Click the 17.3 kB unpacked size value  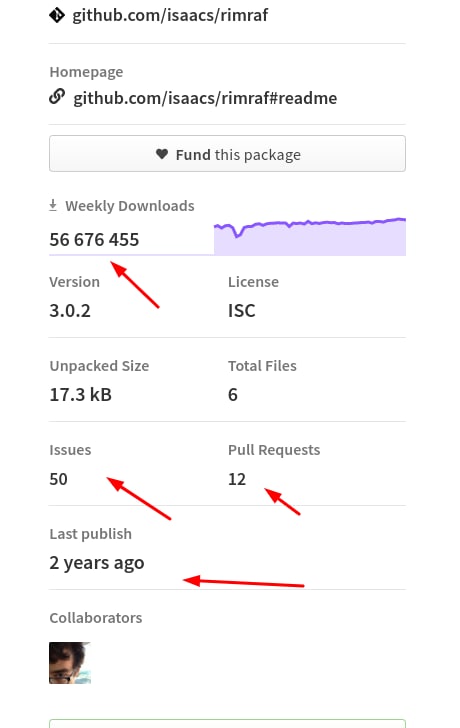81,395
